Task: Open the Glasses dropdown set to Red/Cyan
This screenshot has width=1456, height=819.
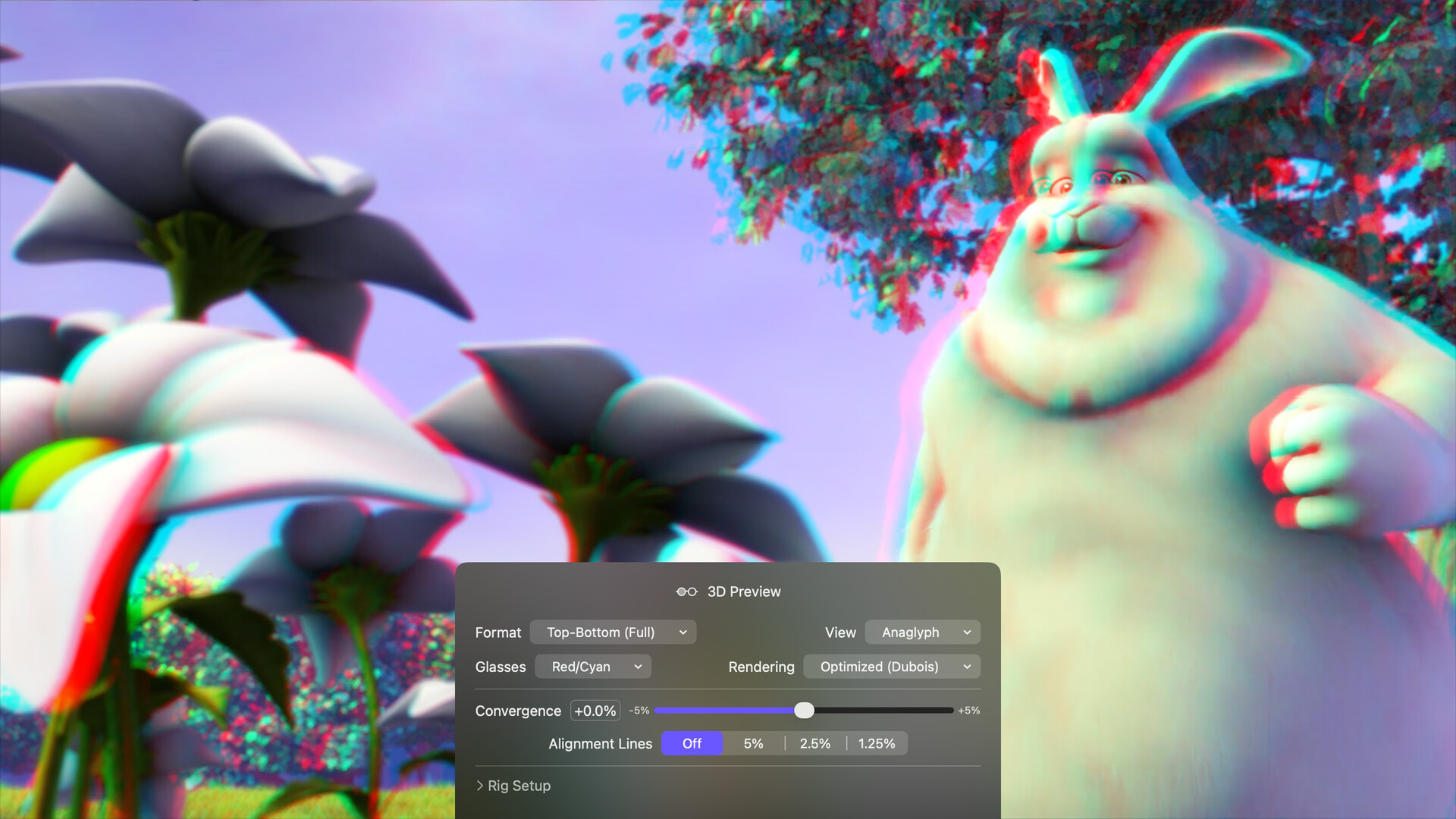Action: (593, 667)
